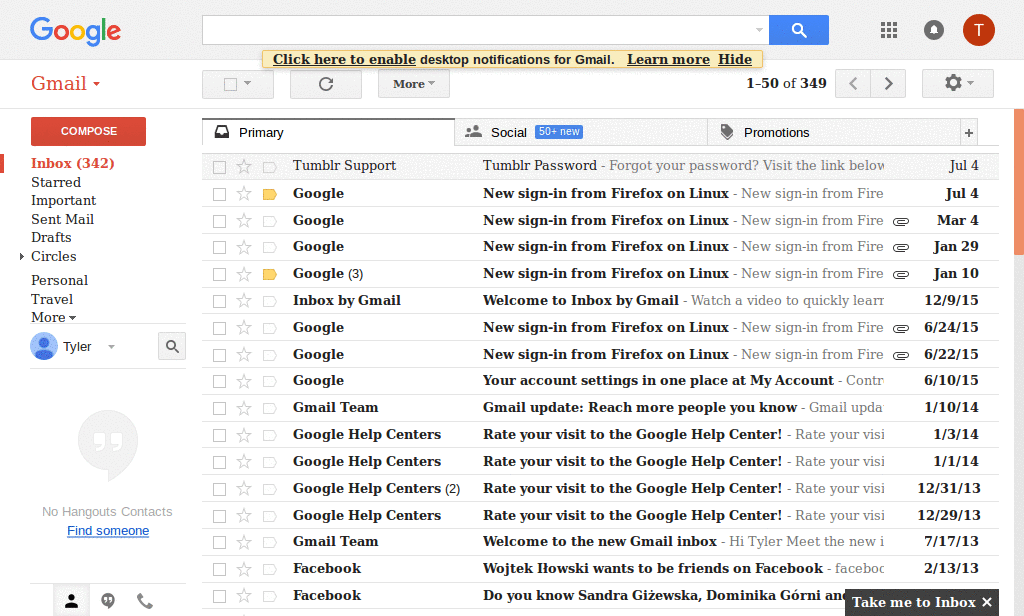The image size is (1024, 616).
Task: Click the blue search magnifier button
Action: pos(798,30)
